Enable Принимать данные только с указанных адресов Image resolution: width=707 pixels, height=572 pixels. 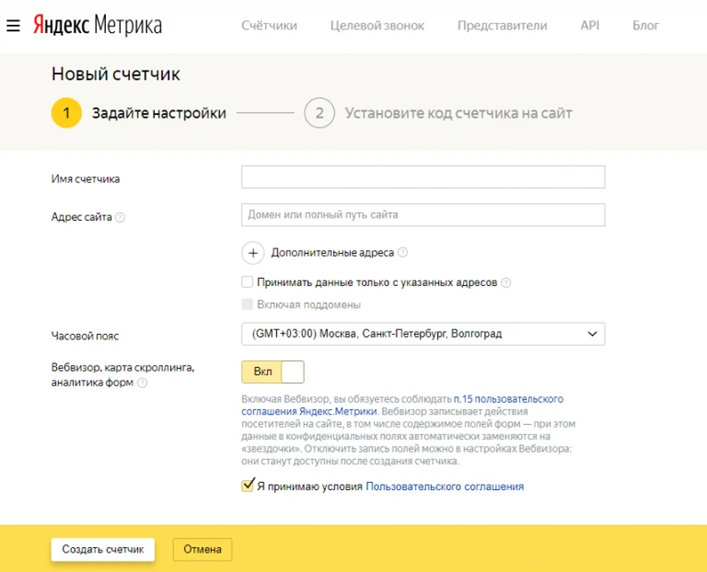pyautogui.click(x=247, y=283)
